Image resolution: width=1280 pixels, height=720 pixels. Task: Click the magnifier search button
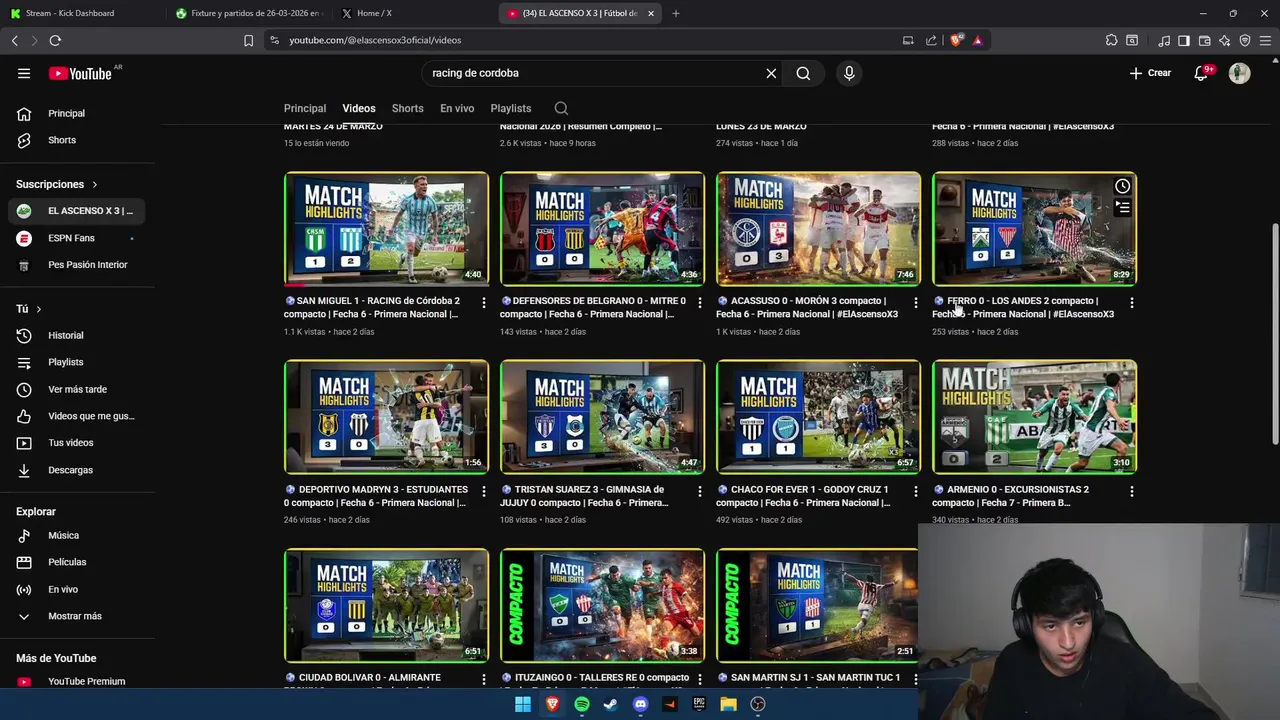point(803,73)
